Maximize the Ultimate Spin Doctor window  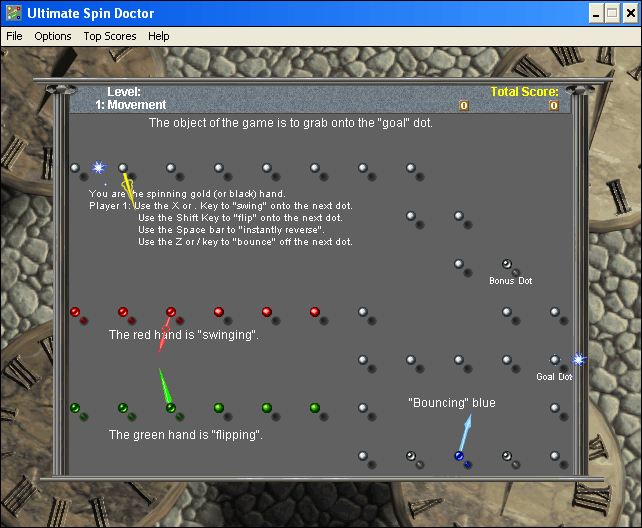(x=611, y=13)
